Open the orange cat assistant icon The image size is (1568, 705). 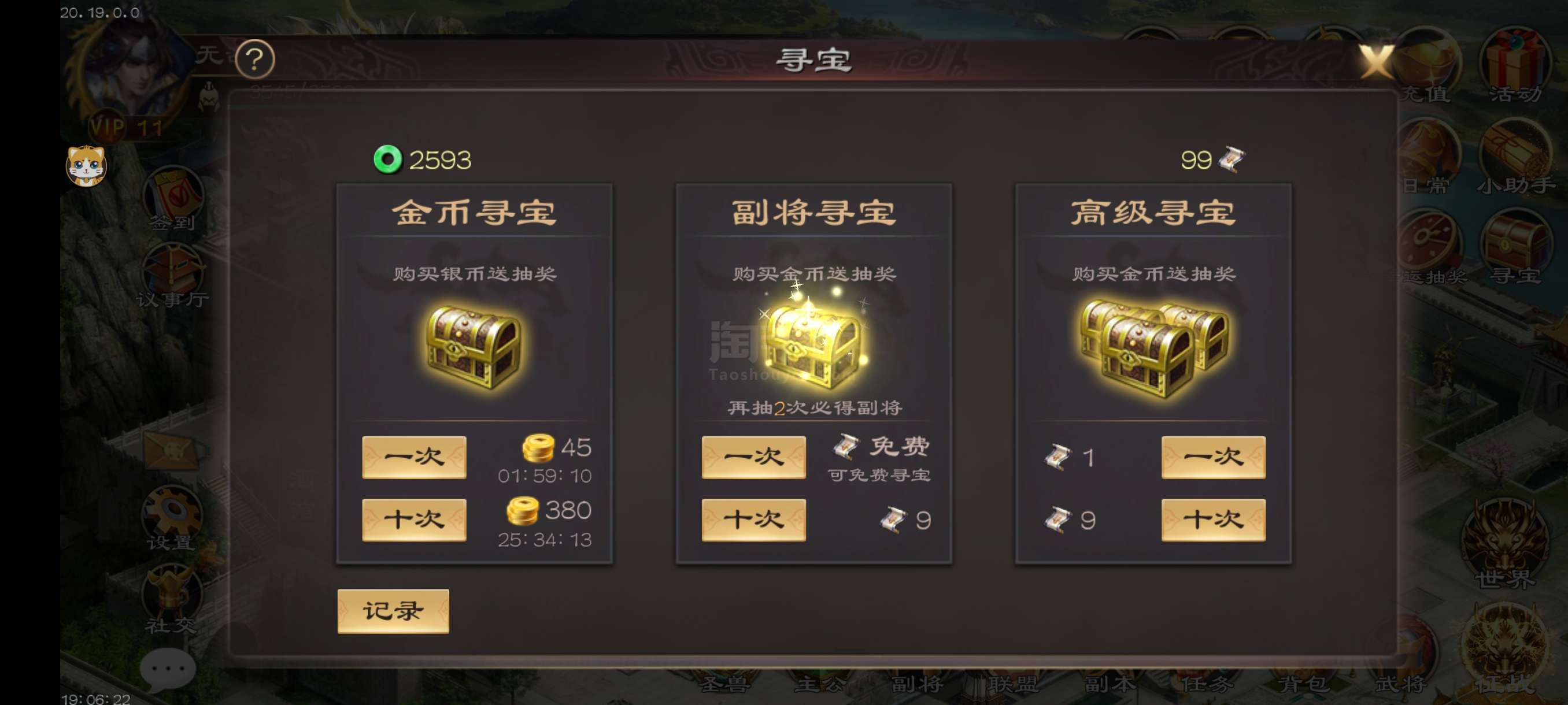pos(86,165)
